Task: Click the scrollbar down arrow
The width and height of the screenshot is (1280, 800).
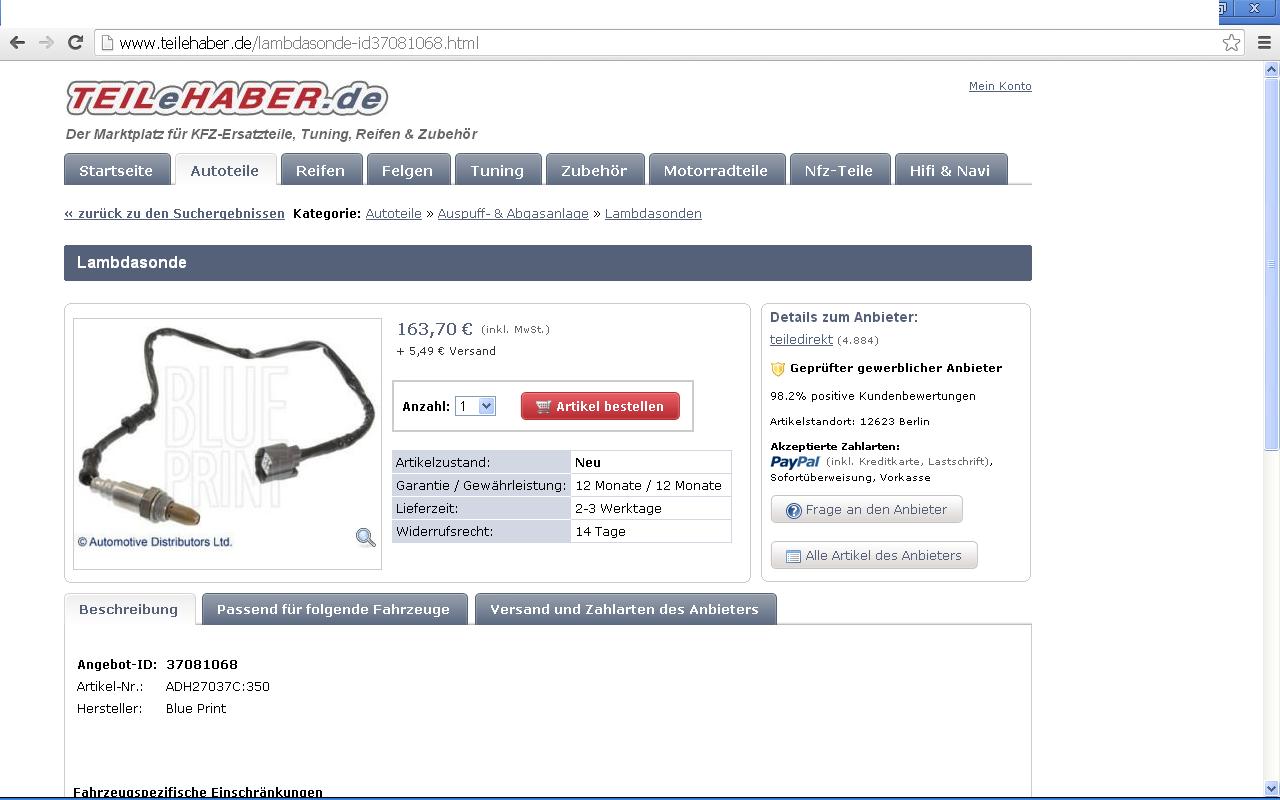Action: coord(1271,788)
